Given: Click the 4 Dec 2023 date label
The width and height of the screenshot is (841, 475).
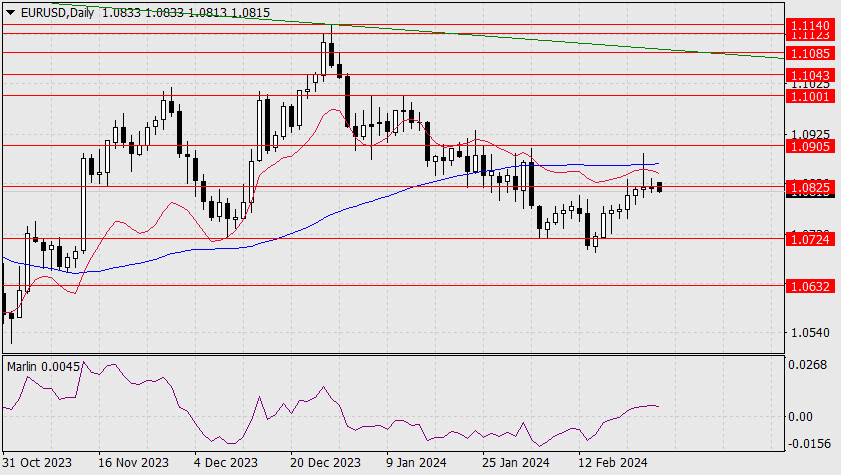Looking at the screenshot, I should click(x=225, y=463).
